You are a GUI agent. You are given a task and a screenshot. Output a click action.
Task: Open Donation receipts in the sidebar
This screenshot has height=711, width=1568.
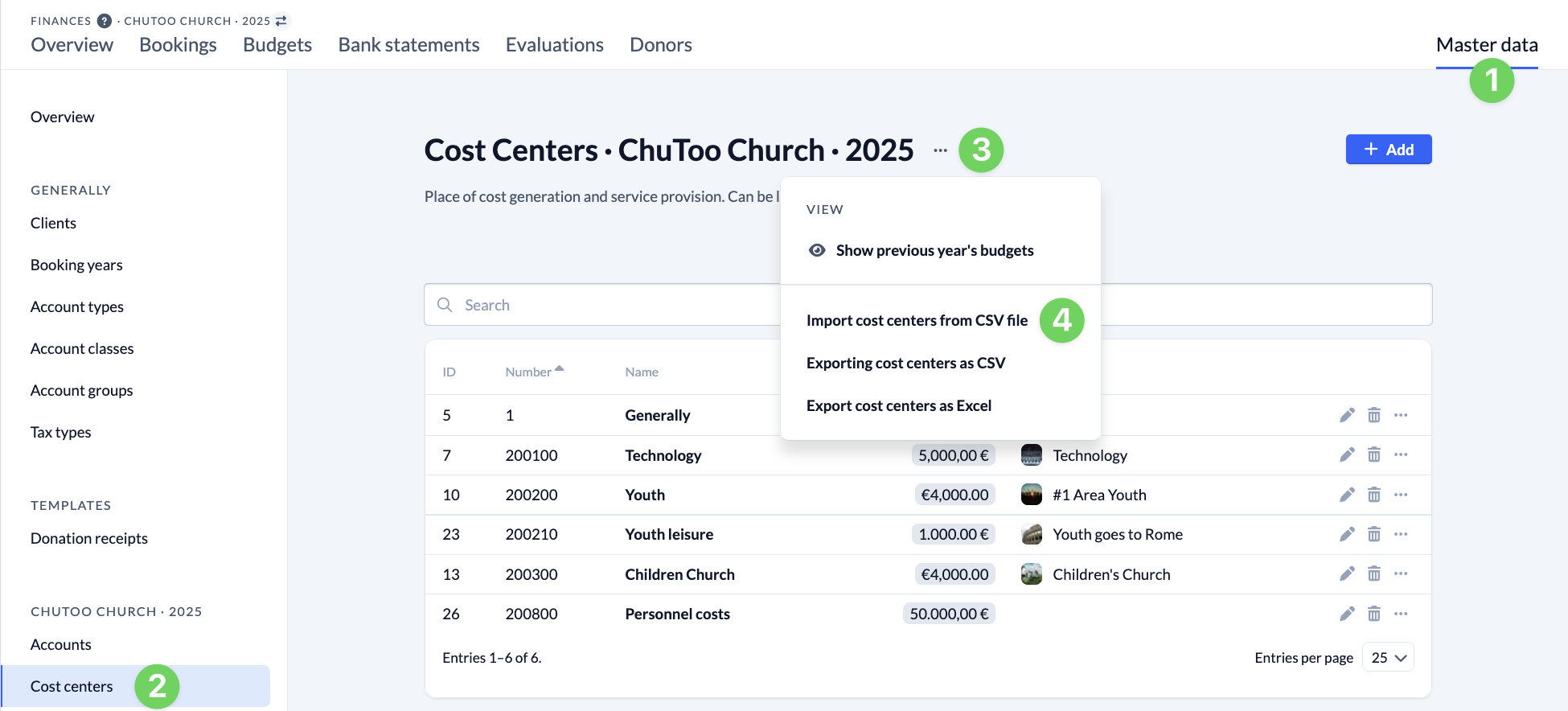pyautogui.click(x=89, y=538)
